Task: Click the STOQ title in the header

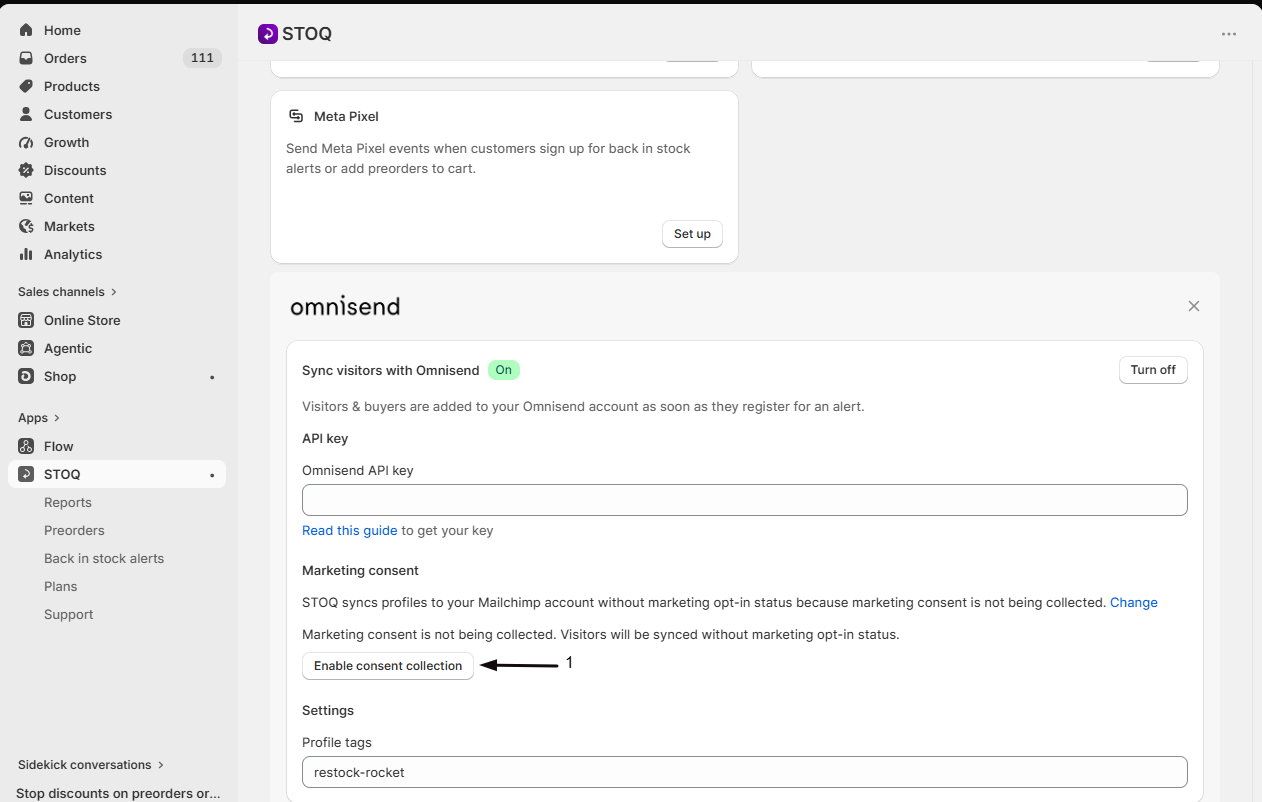Action: point(307,34)
